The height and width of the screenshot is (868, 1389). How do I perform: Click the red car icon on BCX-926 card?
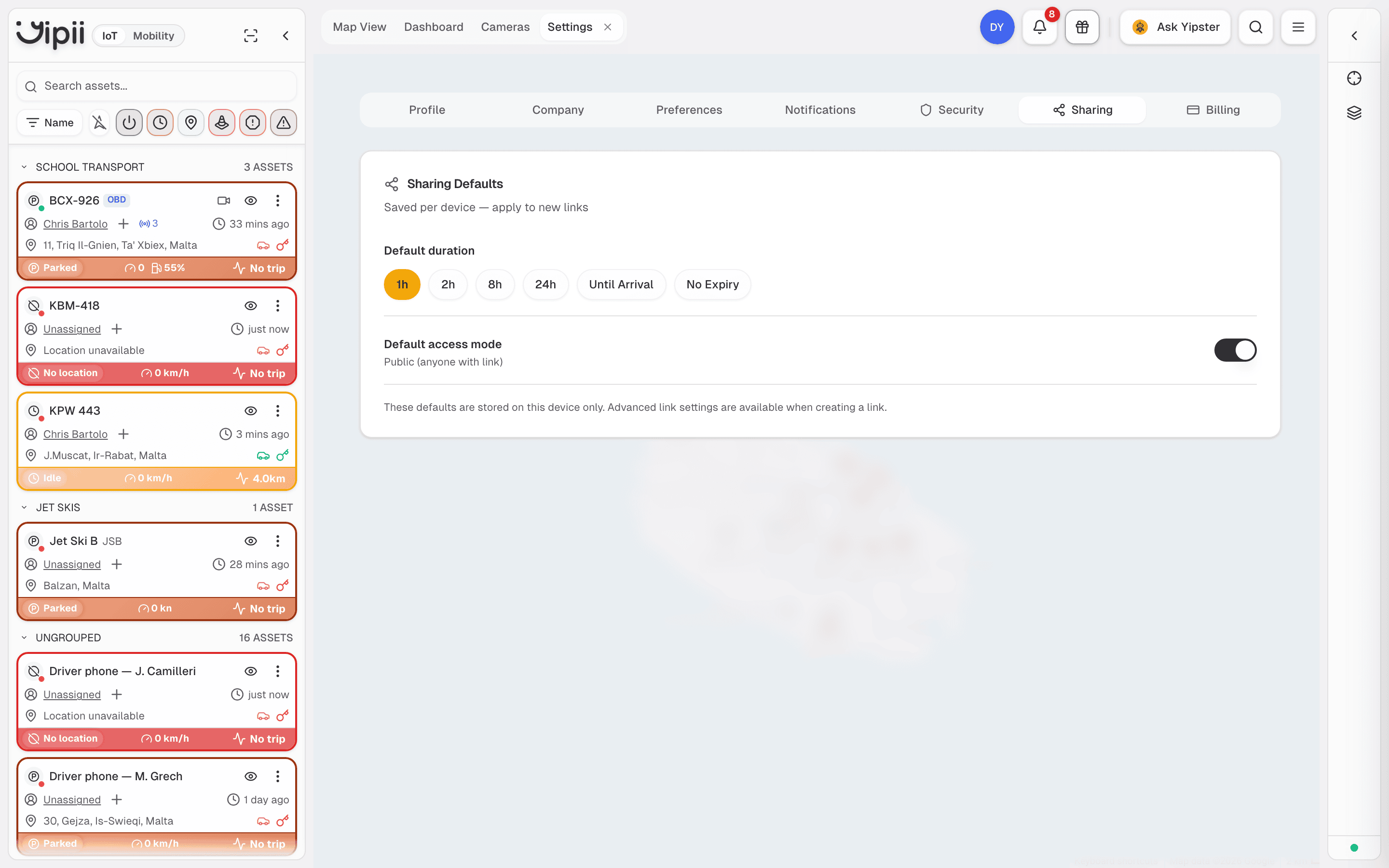pos(263,246)
